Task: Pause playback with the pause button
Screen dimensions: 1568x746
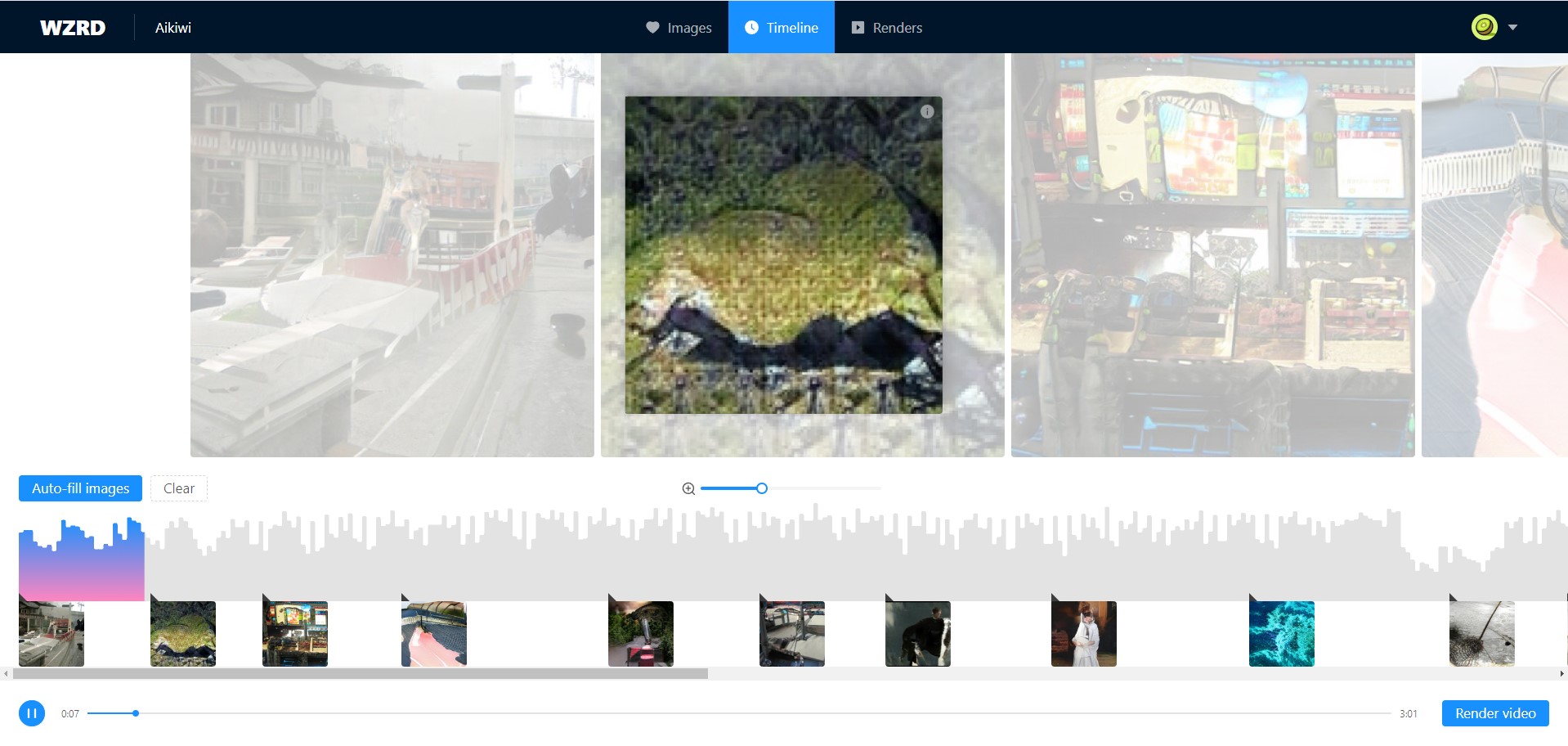Action: click(32, 713)
